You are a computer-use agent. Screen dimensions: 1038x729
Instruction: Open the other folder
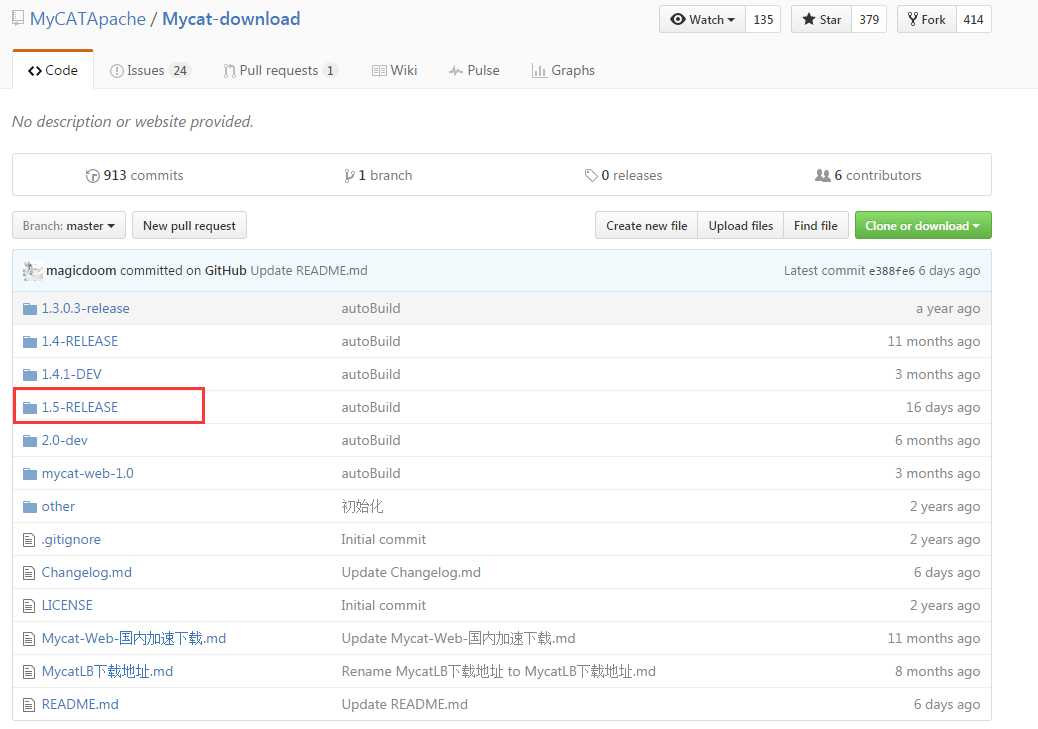pos(58,507)
